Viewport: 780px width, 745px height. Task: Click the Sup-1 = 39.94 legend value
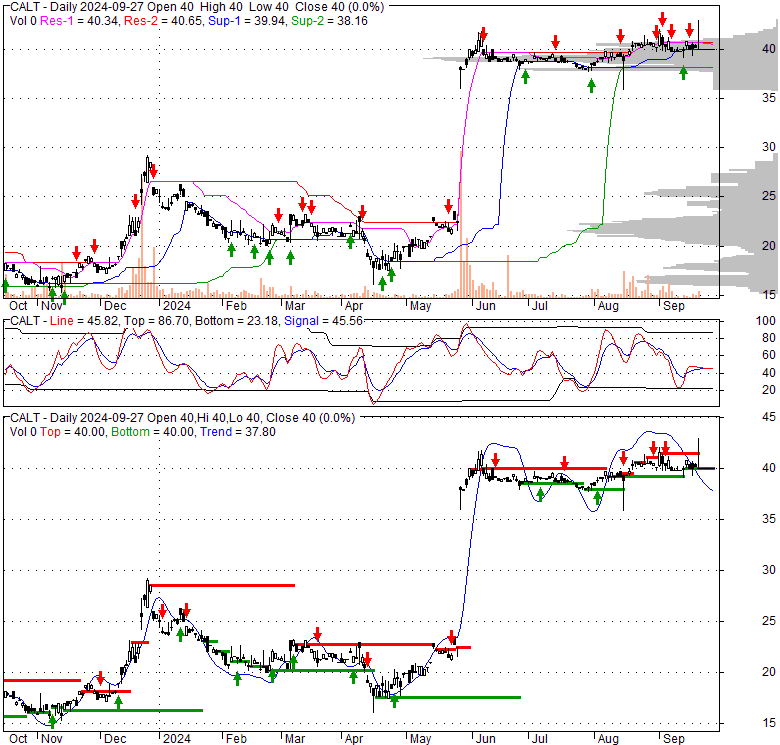[246, 21]
